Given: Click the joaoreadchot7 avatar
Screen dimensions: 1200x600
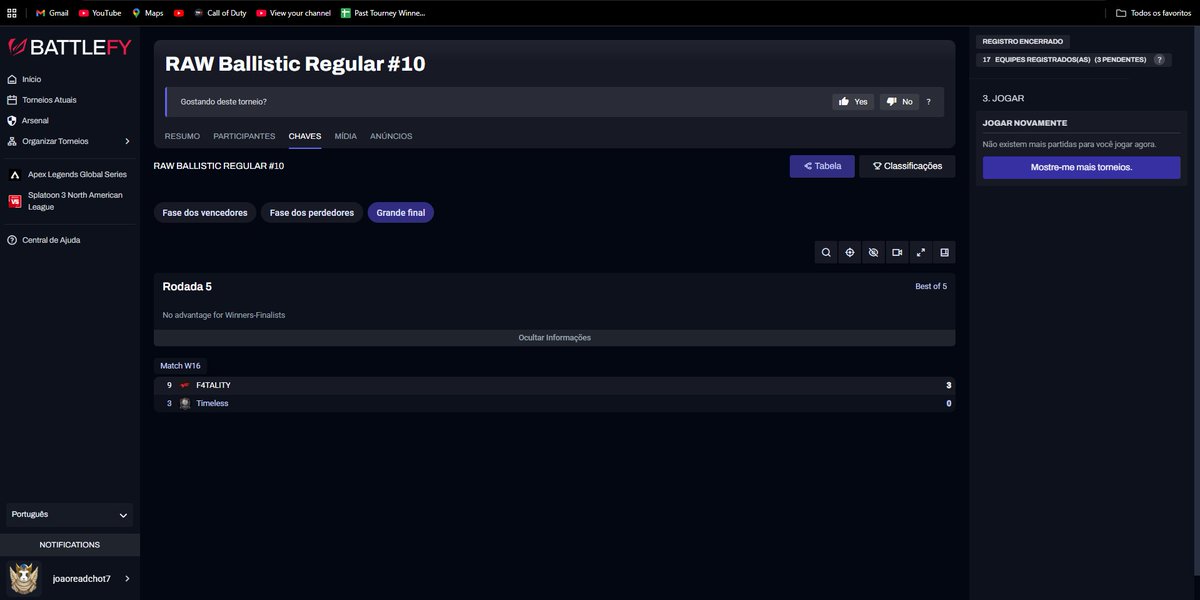Looking at the screenshot, I should 24,578.
